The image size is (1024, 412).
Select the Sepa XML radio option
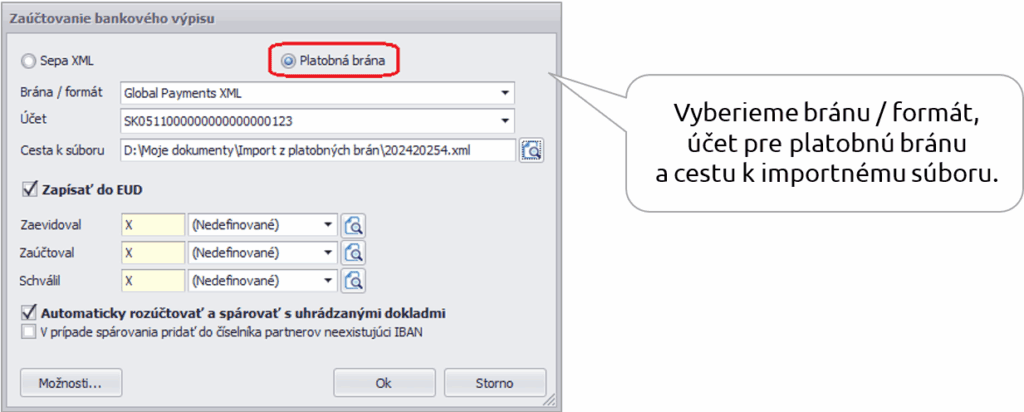coord(27,61)
